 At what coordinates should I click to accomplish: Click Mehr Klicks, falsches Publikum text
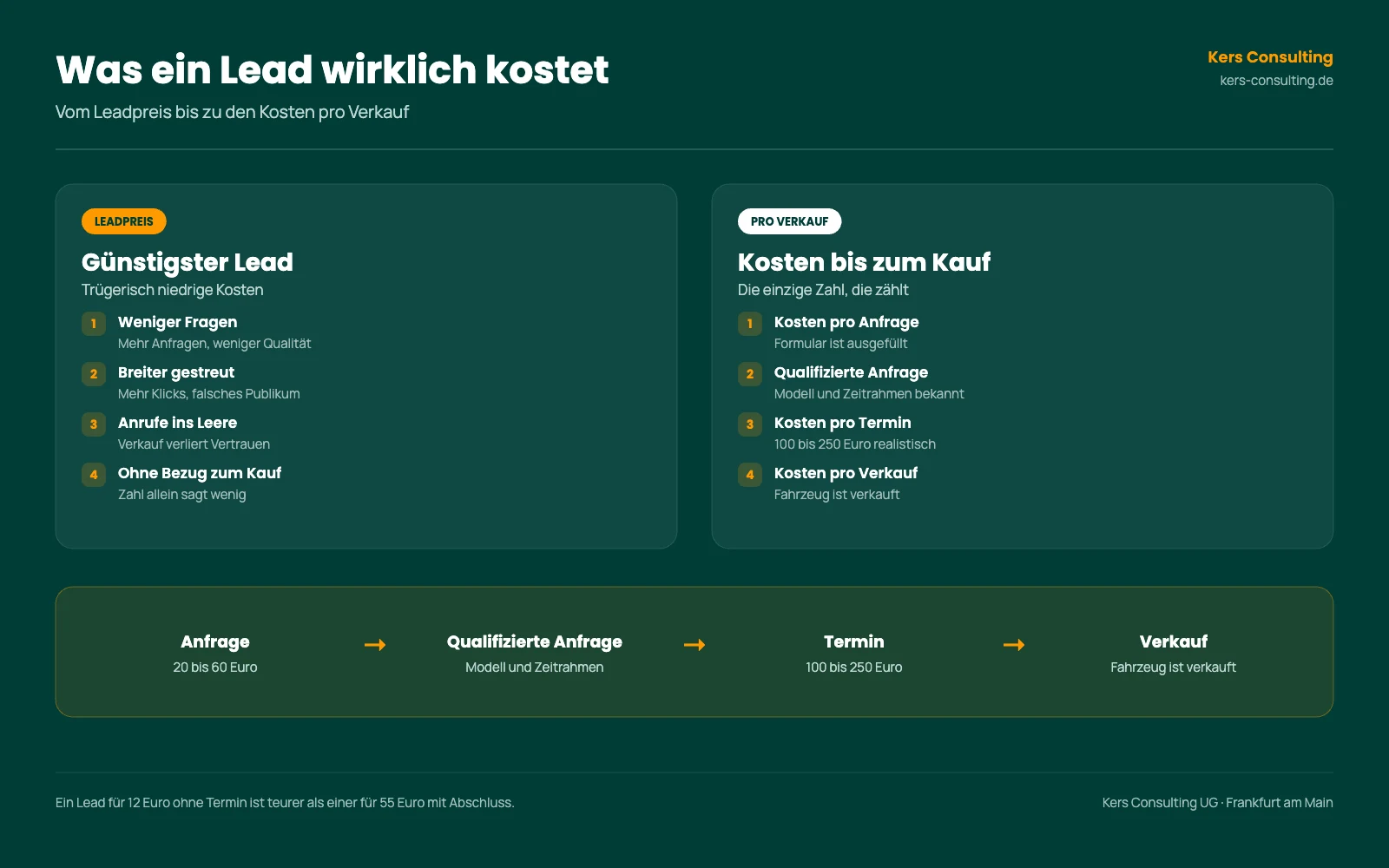(x=209, y=394)
